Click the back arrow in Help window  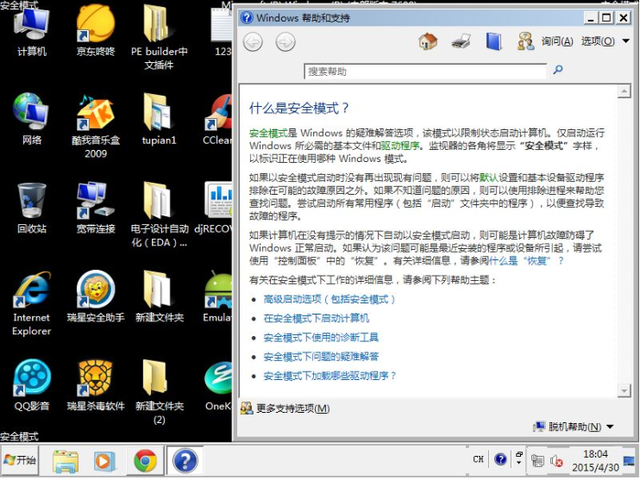tap(253, 42)
